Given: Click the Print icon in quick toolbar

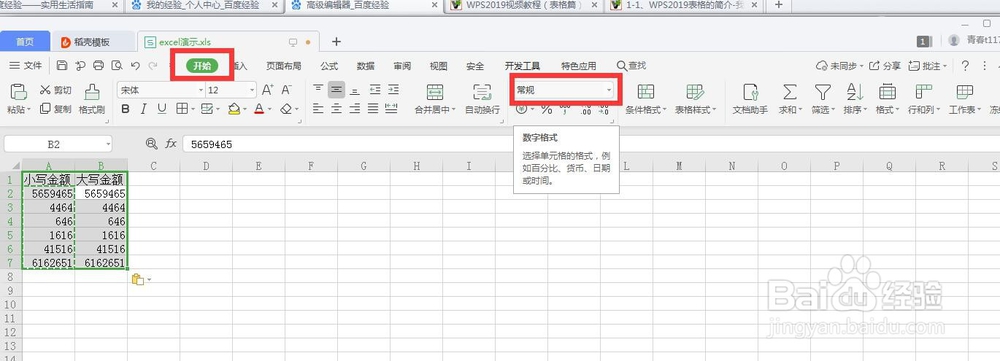Looking at the screenshot, I should click(x=98, y=65).
